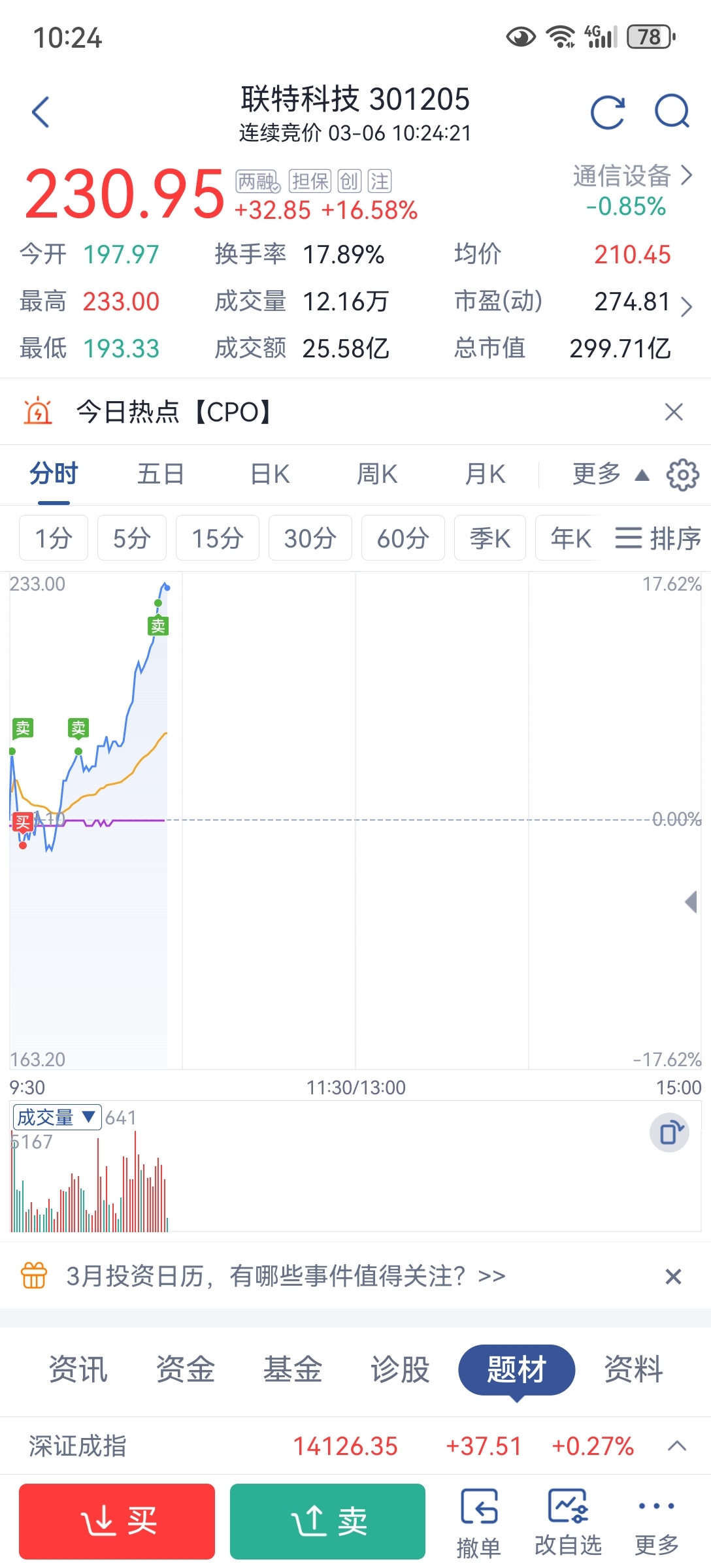Tap the rotate landscape chart icon
This screenshot has height=1568, width=711.
(669, 1132)
